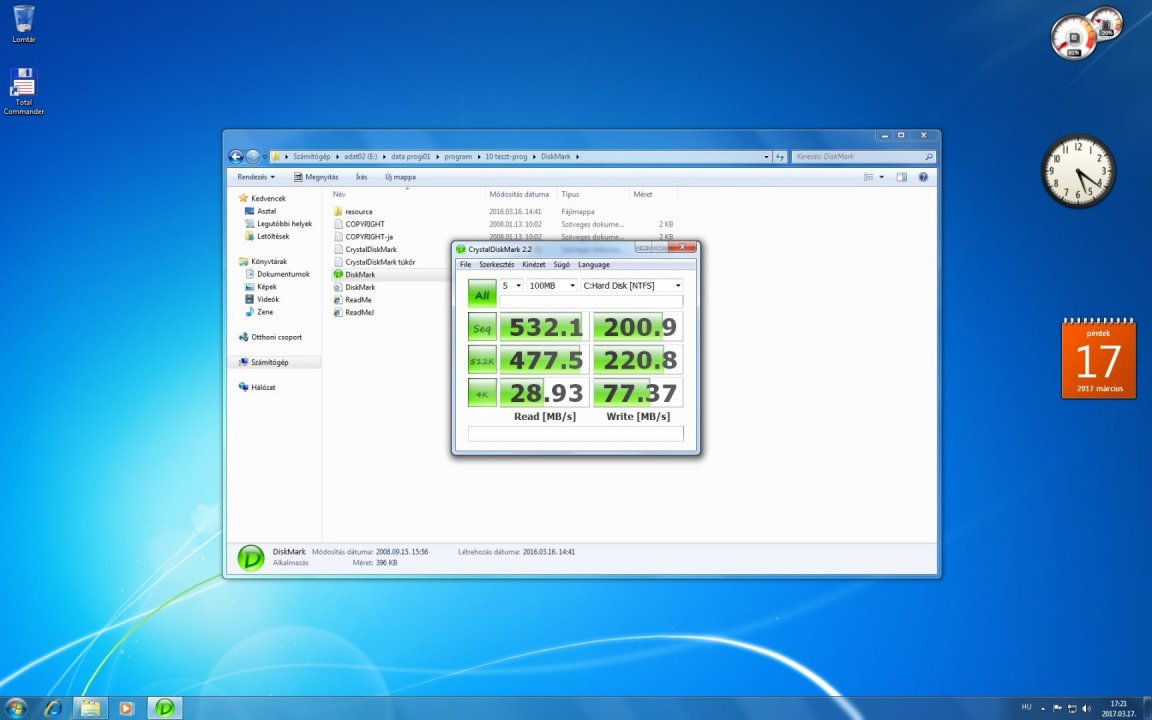Open the 100MB test size dropdown
This screenshot has width=1152, height=720.
[x=551, y=285]
